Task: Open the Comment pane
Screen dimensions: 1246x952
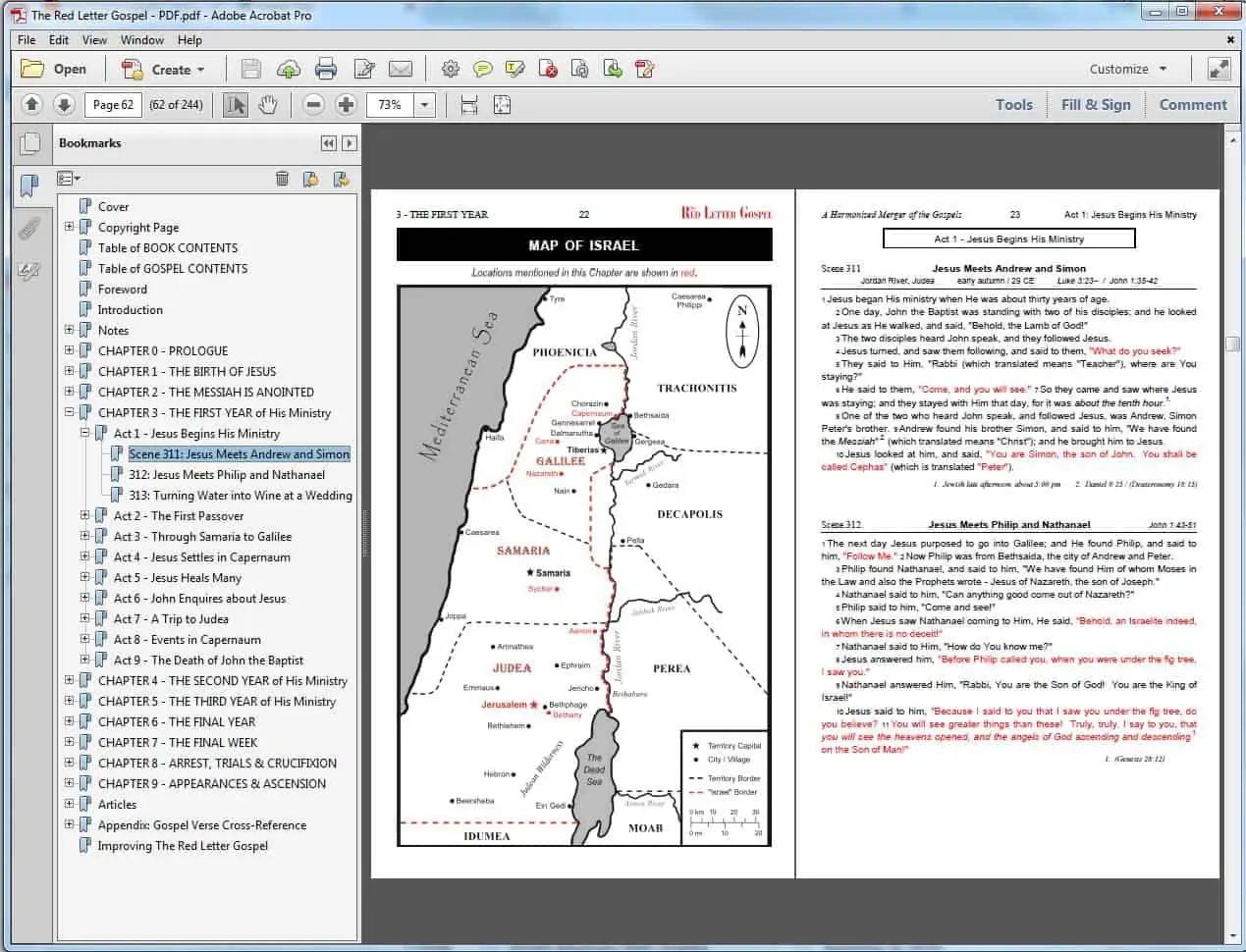Action: click(x=1193, y=104)
